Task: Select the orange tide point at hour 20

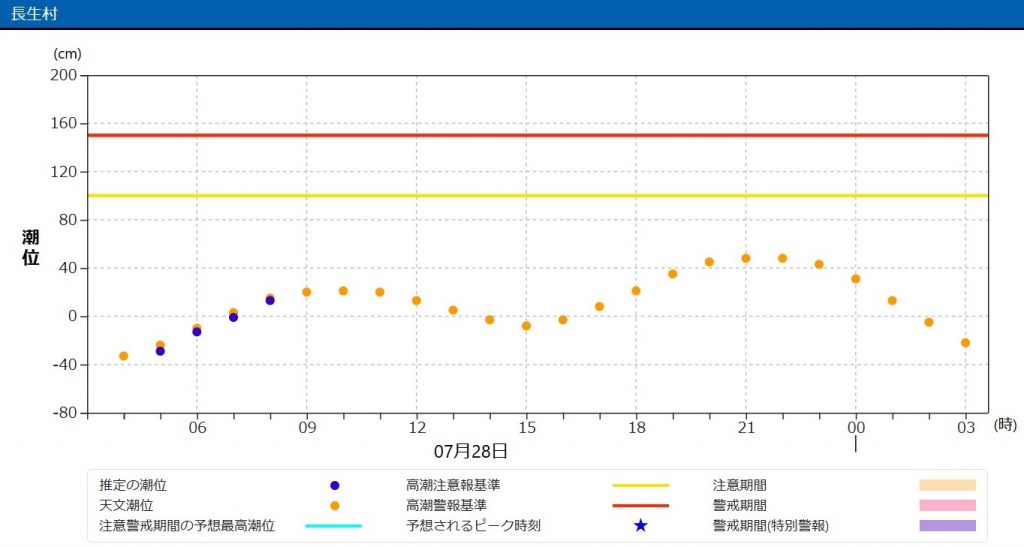Action: [709, 262]
